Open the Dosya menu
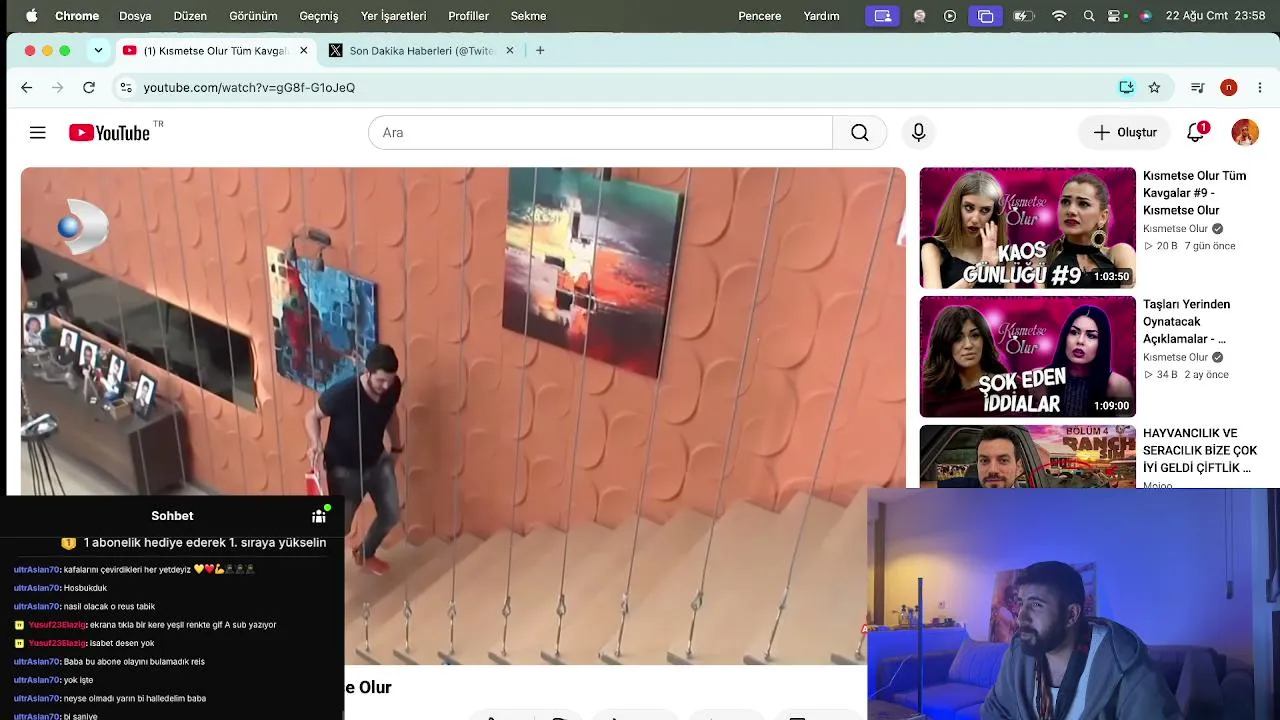1280x720 pixels. point(135,16)
